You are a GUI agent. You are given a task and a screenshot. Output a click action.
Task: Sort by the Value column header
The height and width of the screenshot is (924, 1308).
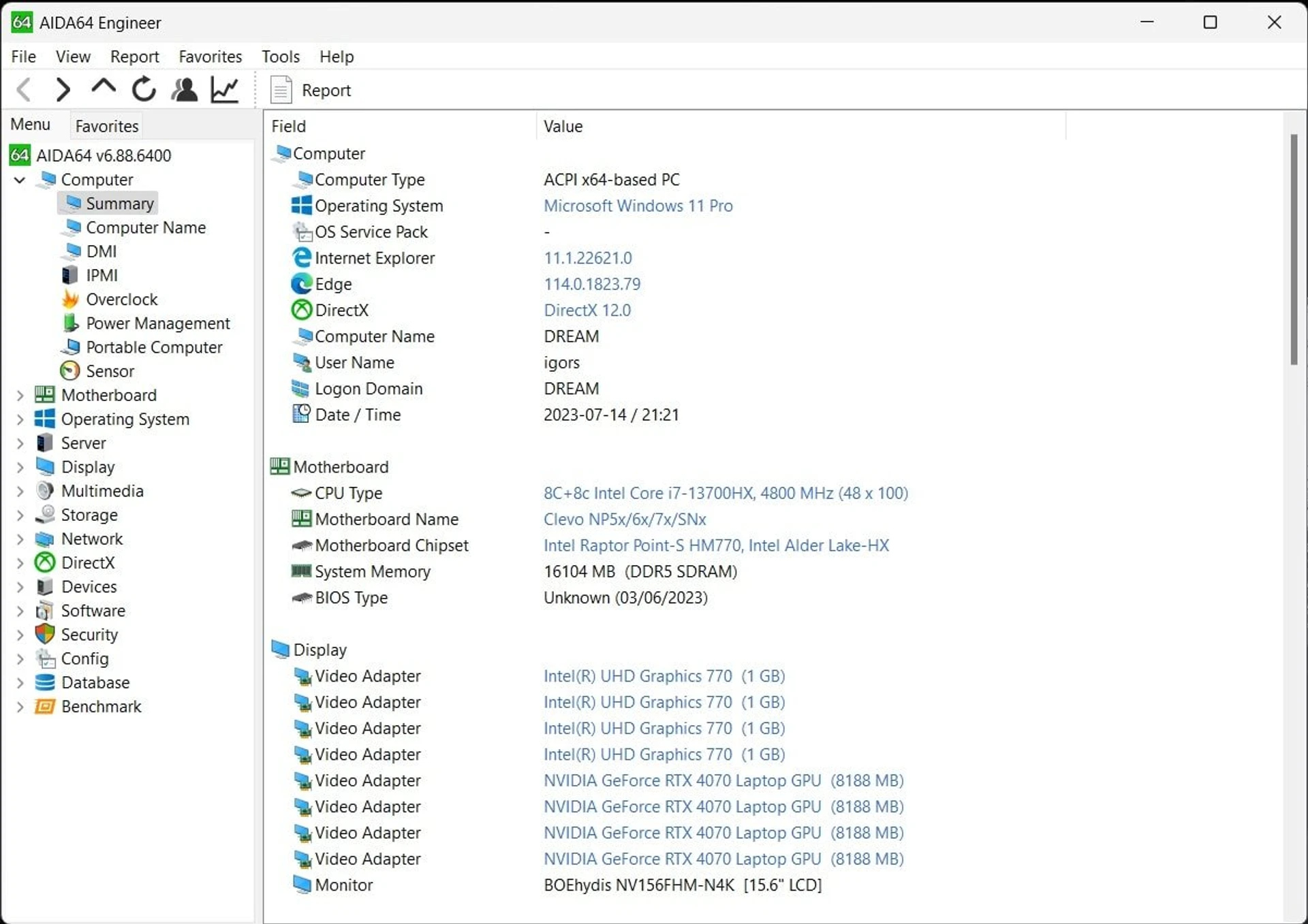[x=801, y=126]
